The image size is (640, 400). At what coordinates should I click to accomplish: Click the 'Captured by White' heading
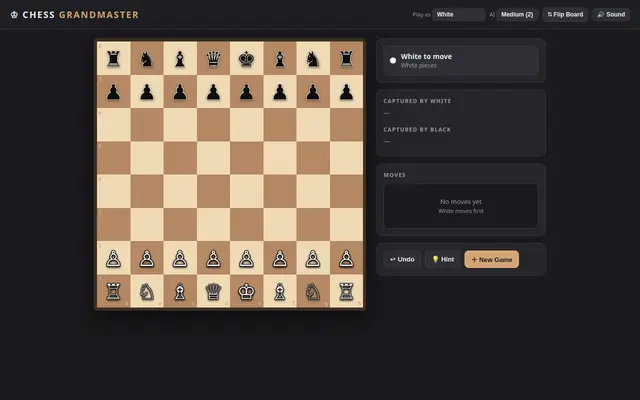pyautogui.click(x=417, y=101)
